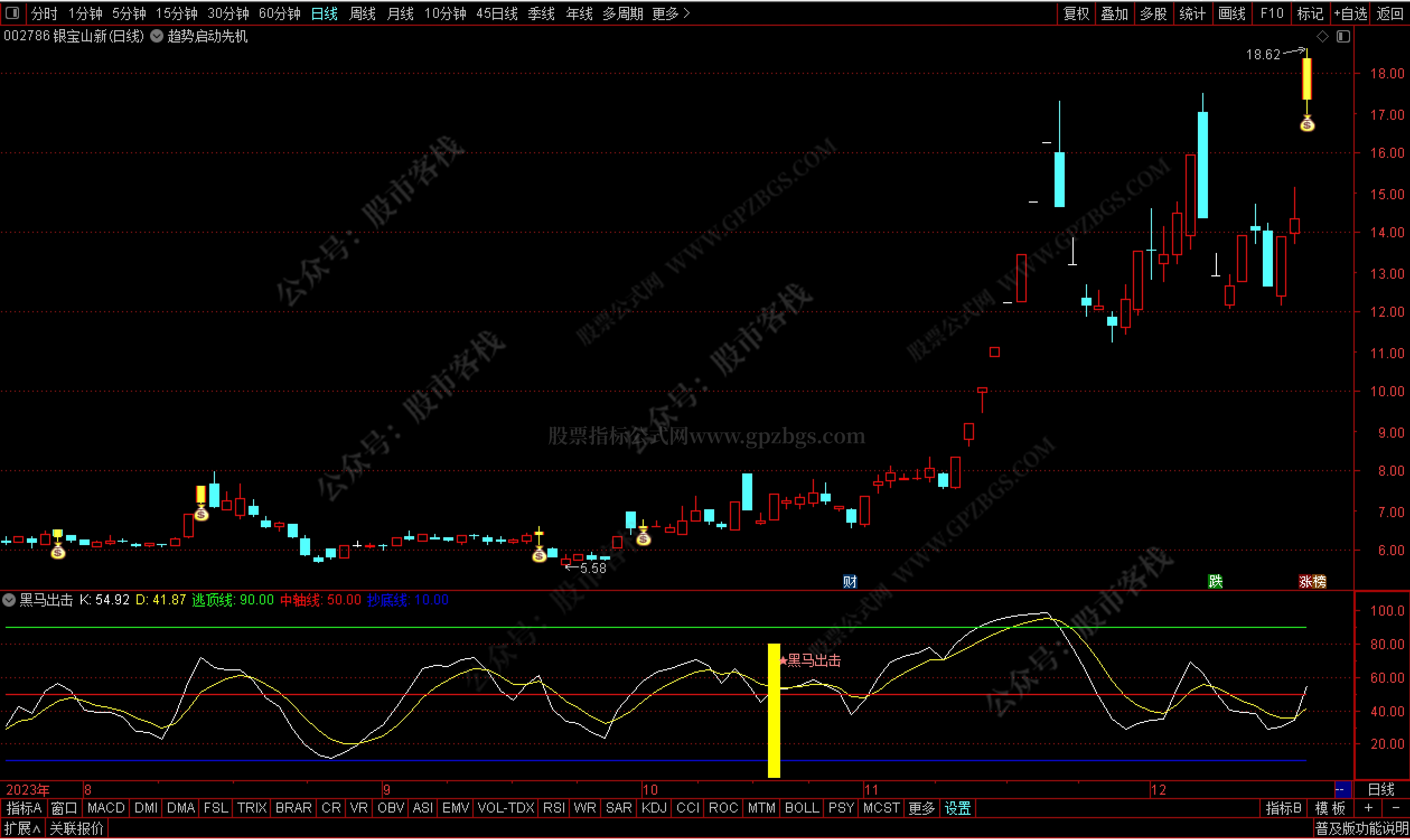The image size is (1410, 840).
Task: Select the TRIX indicator
Action: [251, 808]
